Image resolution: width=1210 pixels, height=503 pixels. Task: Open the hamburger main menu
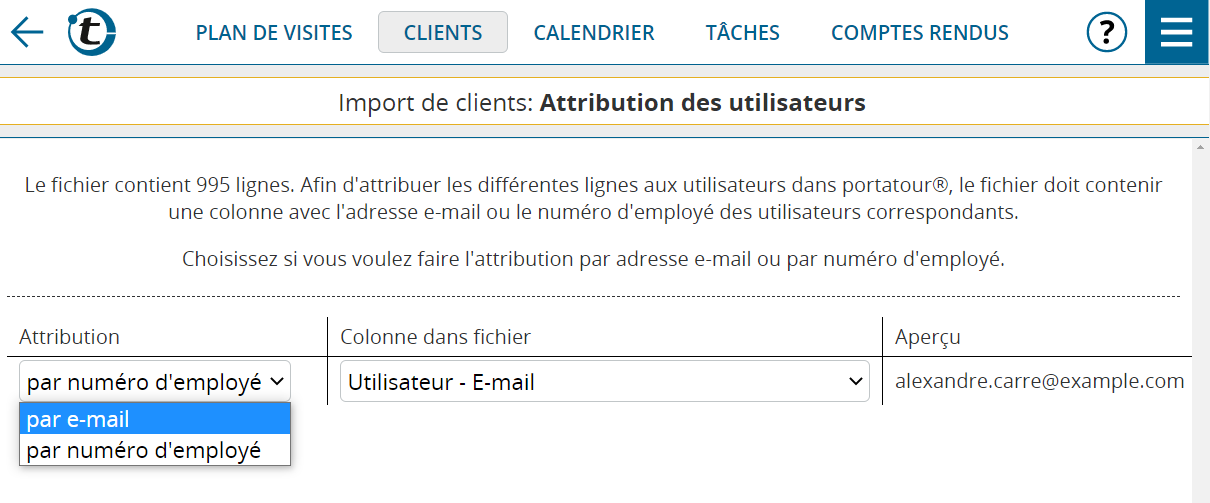[x=1177, y=32]
